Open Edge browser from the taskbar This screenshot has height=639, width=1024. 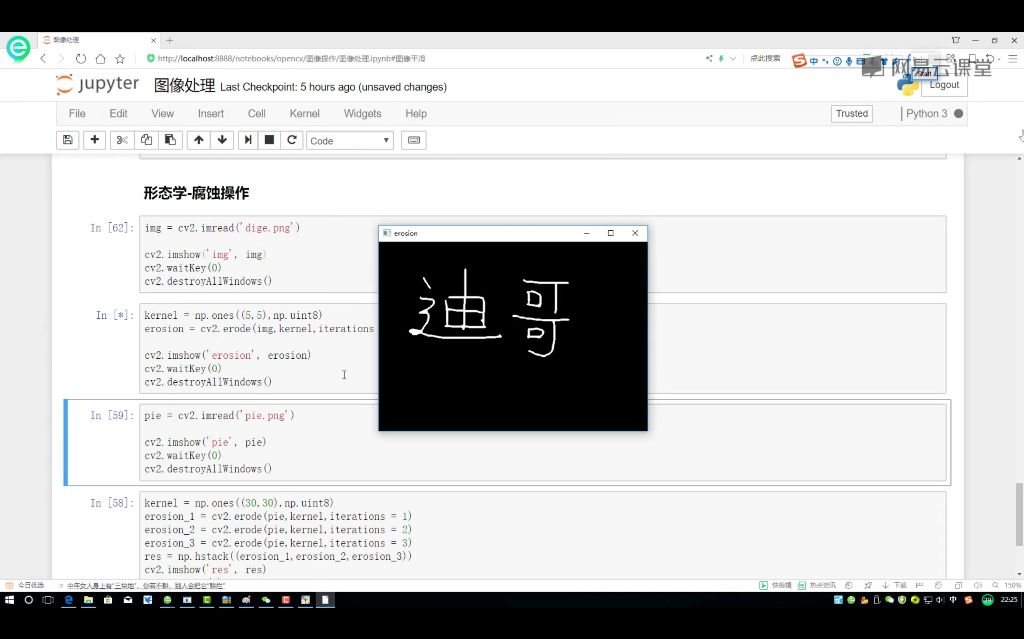pos(68,599)
